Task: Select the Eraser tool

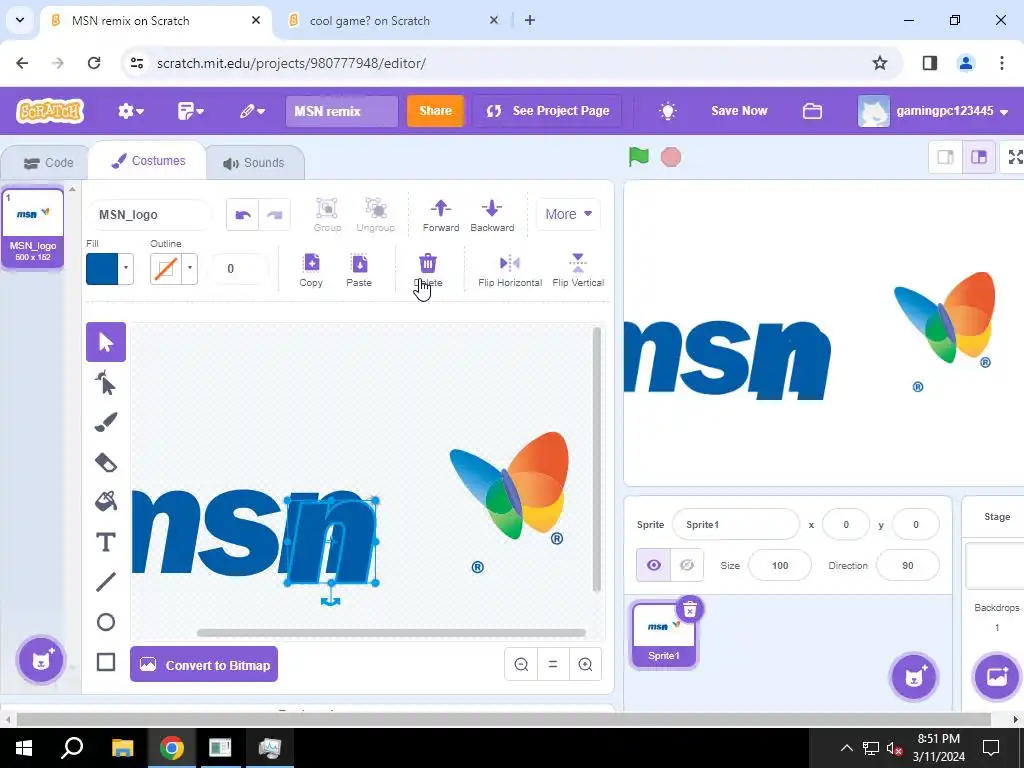Action: click(x=106, y=462)
